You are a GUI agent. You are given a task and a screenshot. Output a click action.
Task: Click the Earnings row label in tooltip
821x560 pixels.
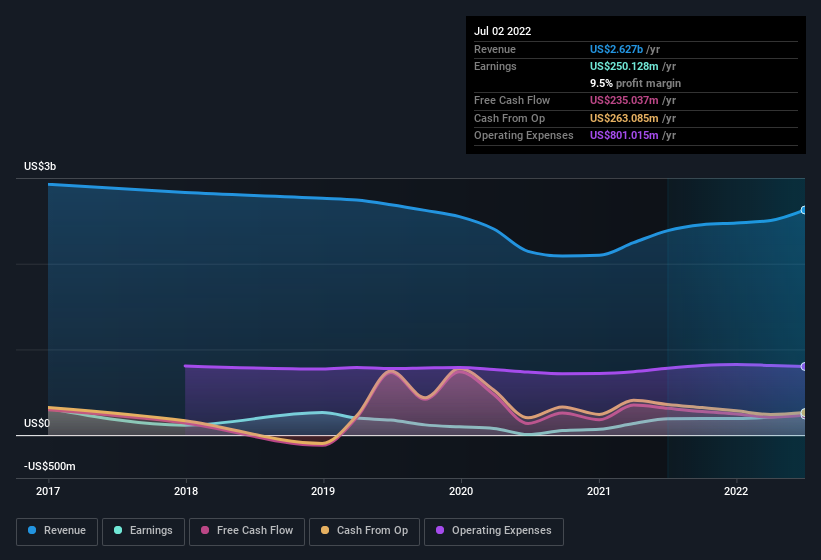click(495, 66)
